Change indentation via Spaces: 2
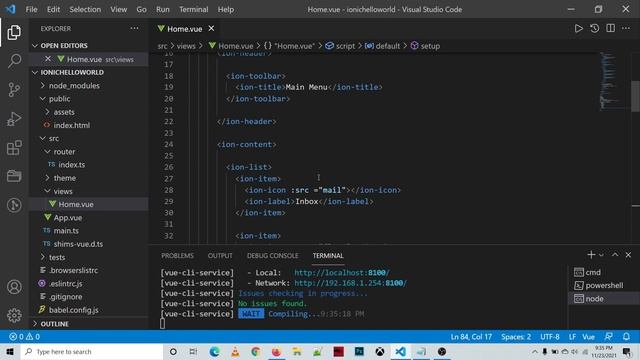Viewport: 640px width, 360px height. tap(516, 337)
